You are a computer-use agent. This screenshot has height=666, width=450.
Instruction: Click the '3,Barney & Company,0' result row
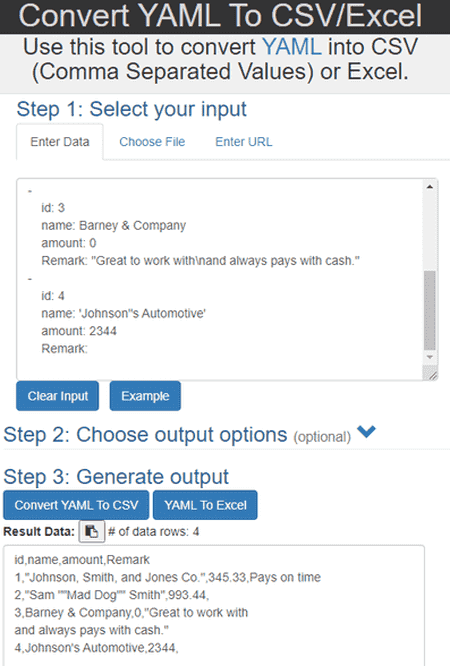131,612
